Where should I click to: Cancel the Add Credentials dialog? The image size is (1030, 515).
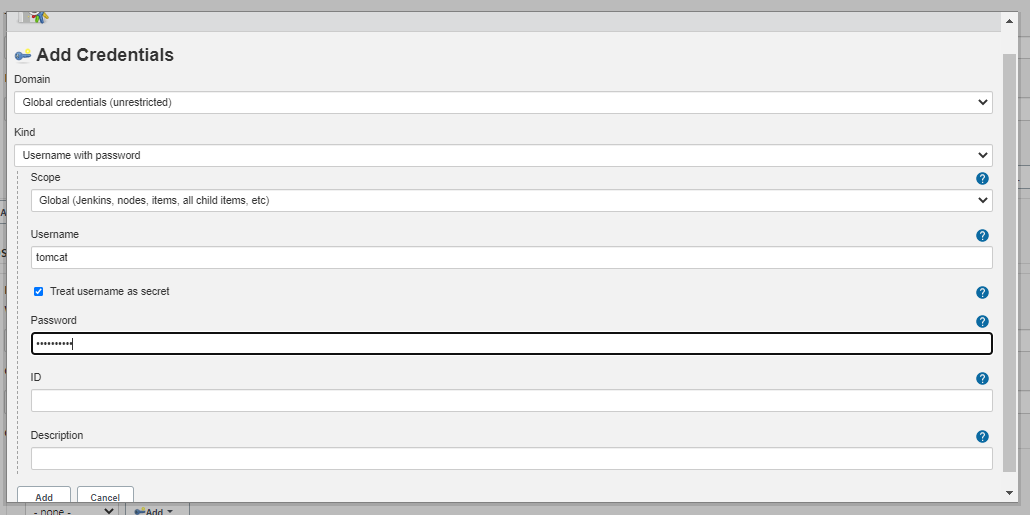[x=105, y=495]
